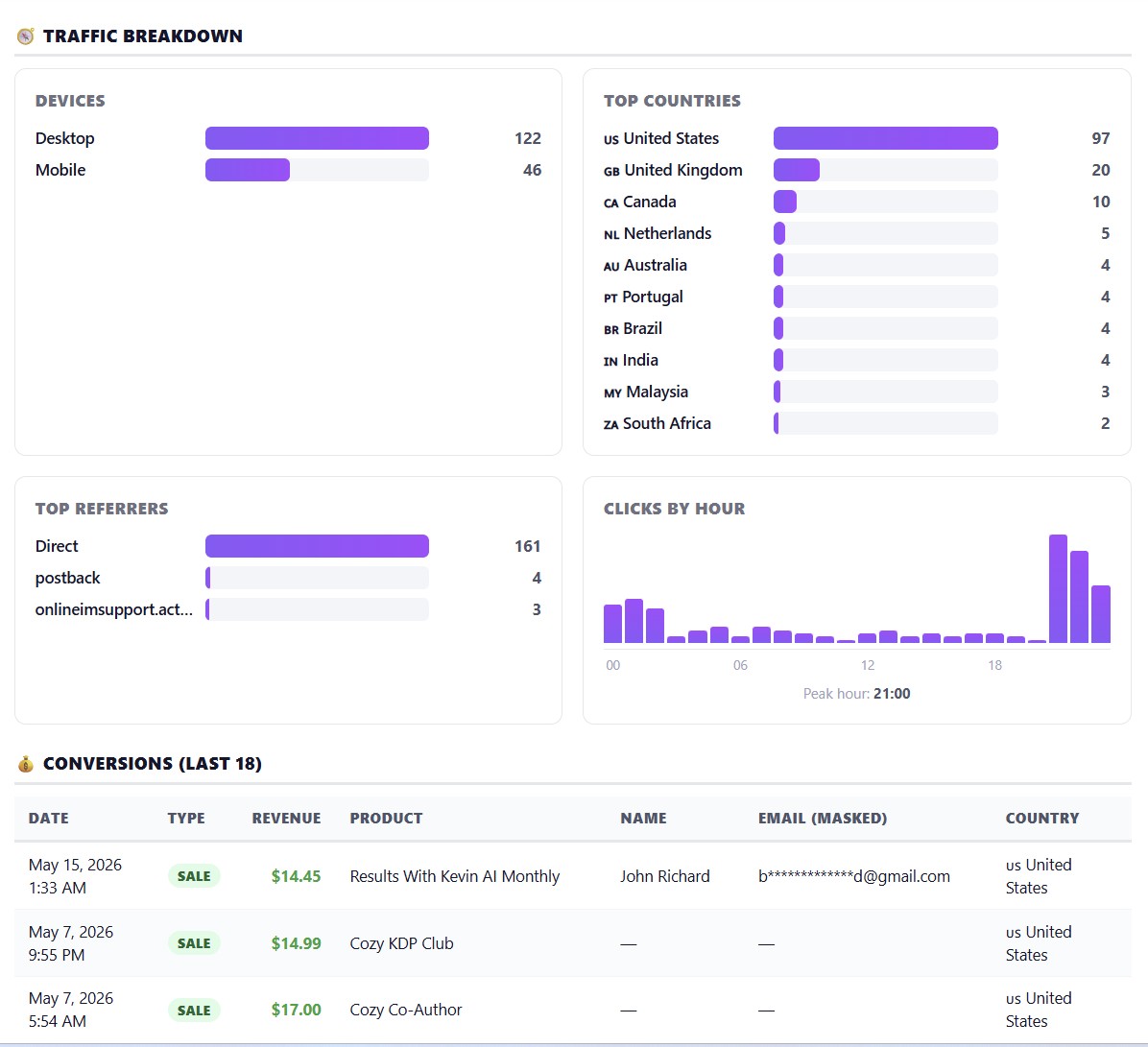
Task: Click the SALE badge for Cozy KDP Club
Action: click(194, 943)
